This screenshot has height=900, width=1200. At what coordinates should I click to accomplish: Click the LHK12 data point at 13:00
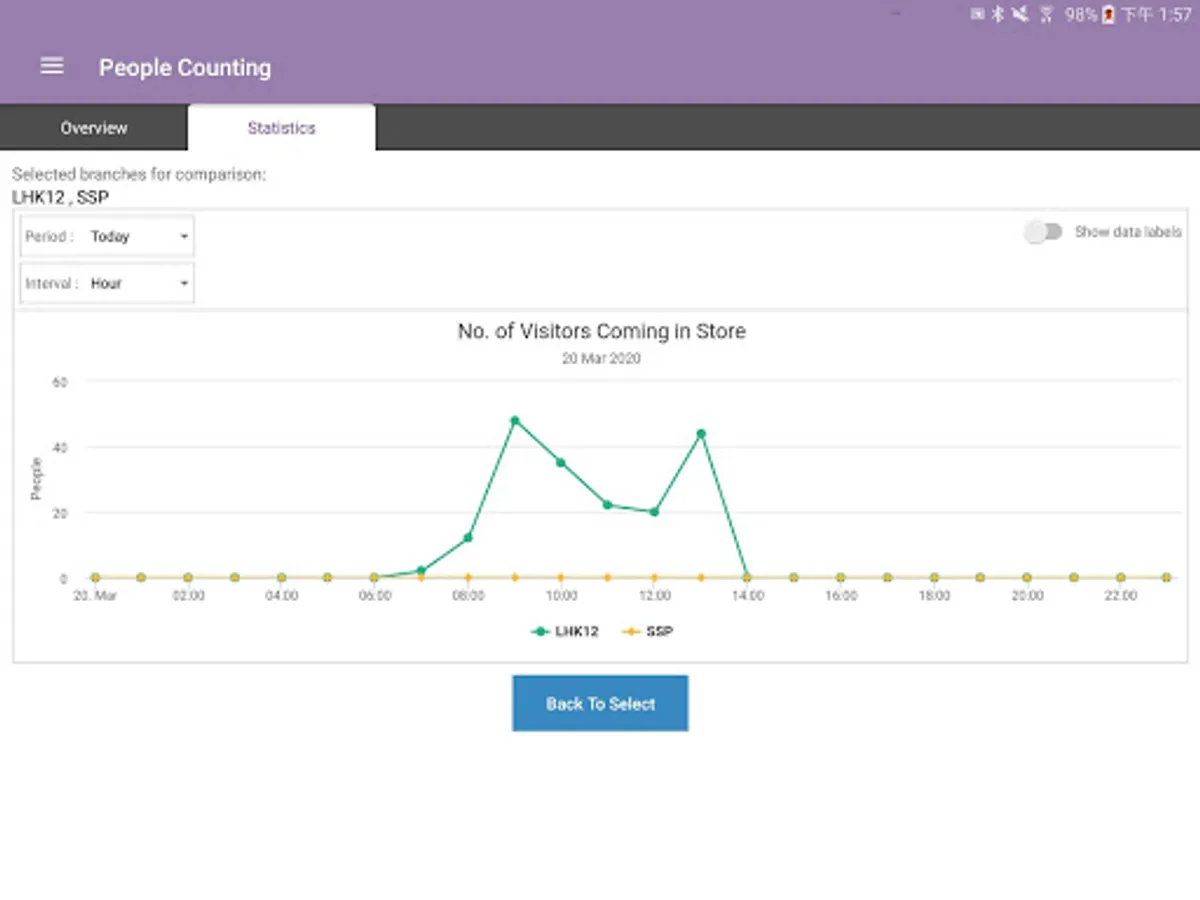click(701, 434)
